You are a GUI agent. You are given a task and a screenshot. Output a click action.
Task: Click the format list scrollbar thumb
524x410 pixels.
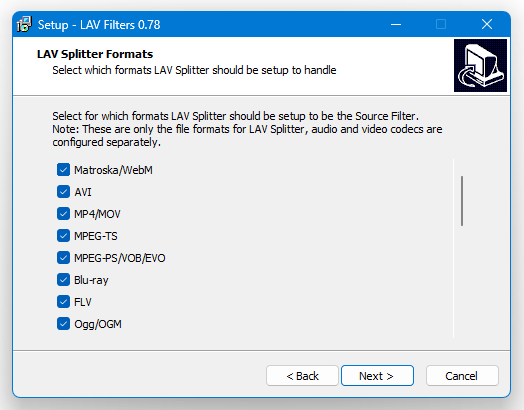pyautogui.click(x=462, y=201)
